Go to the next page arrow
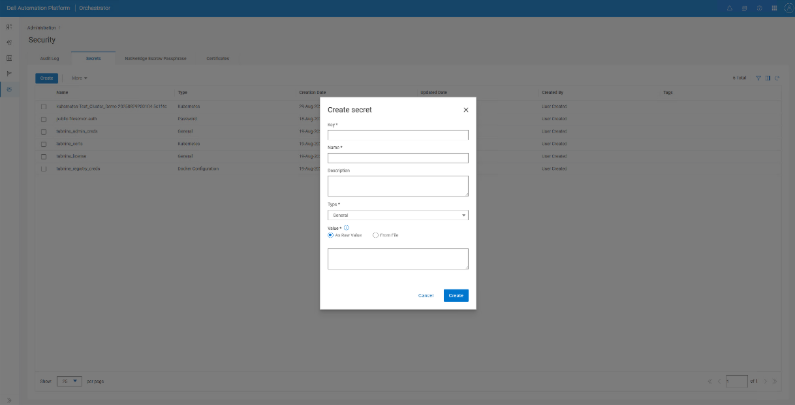The height and width of the screenshot is (405, 795). coord(765,381)
